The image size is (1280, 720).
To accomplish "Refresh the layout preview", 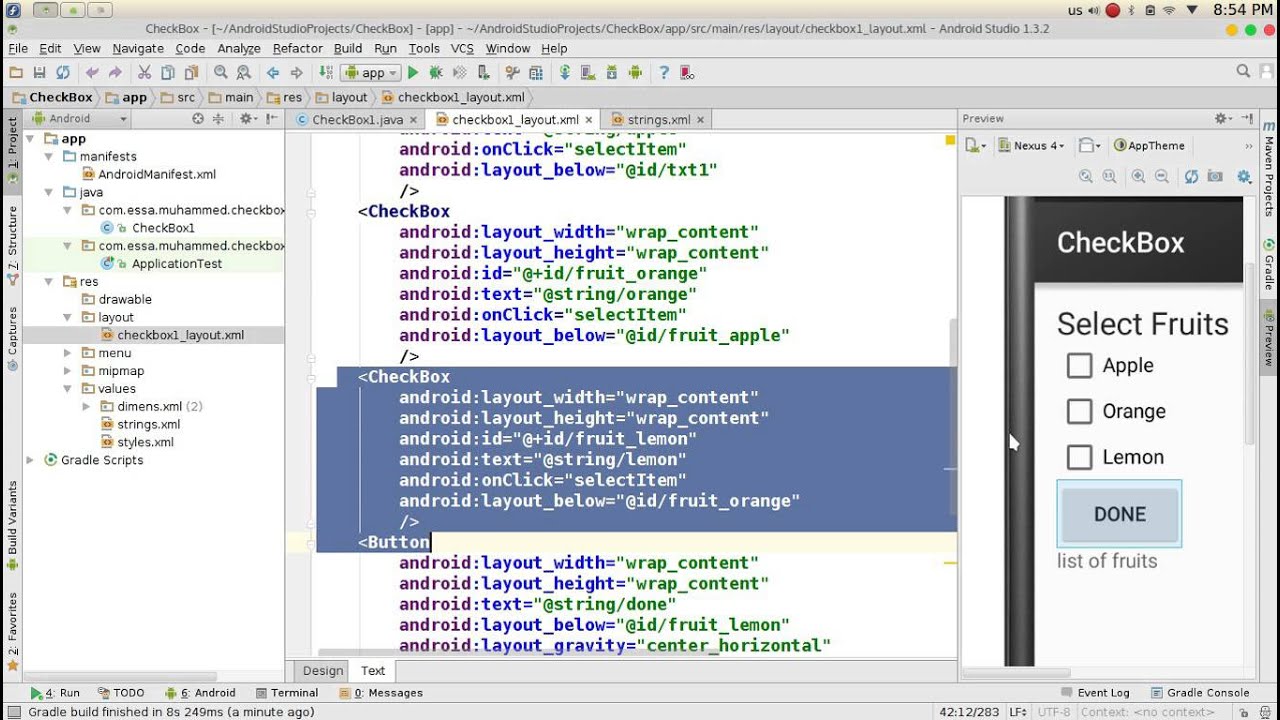I will [1191, 176].
